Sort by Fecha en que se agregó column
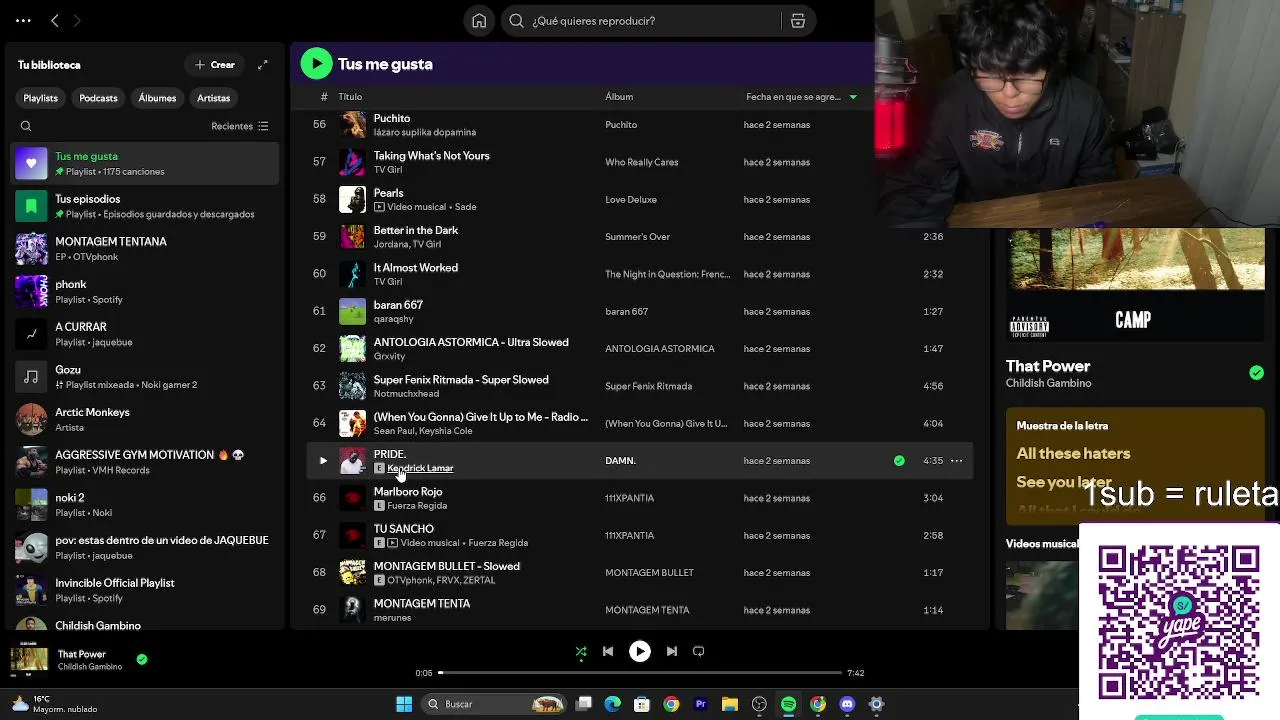Image resolution: width=1280 pixels, height=720 pixels. tap(801, 97)
